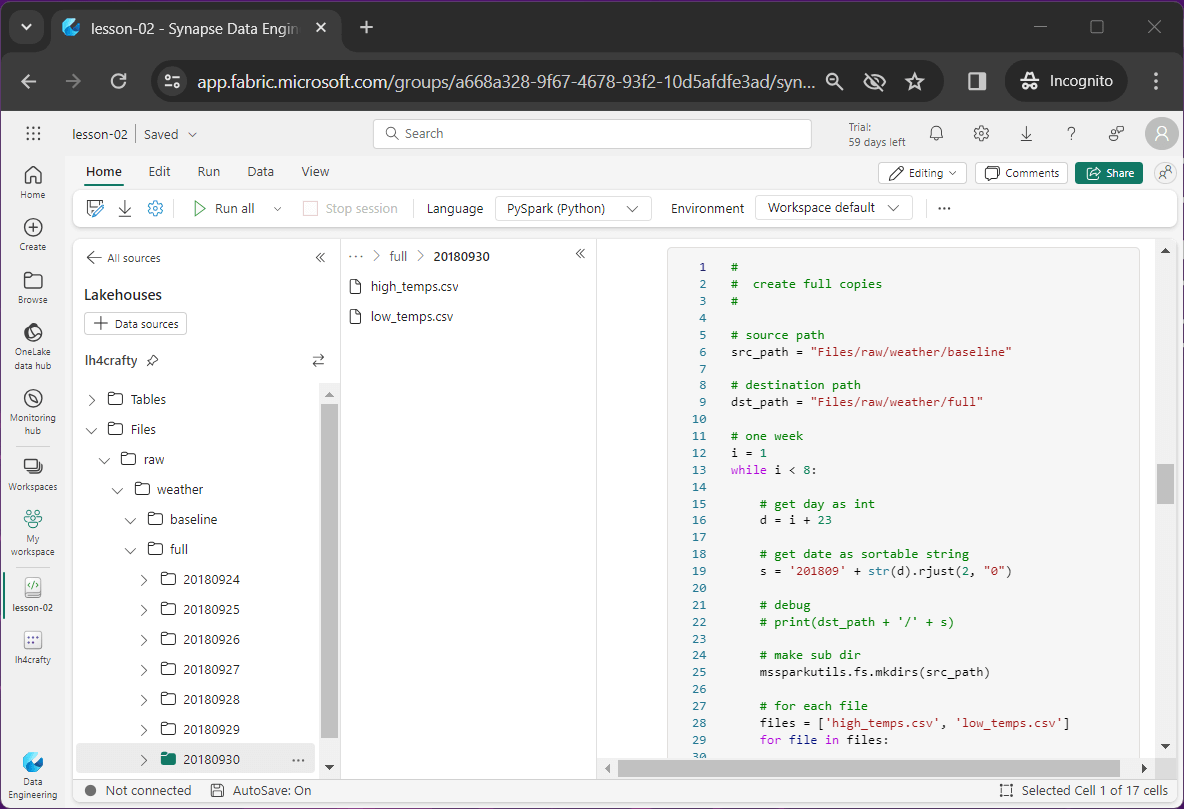Click the notifications bell icon
The width and height of the screenshot is (1184, 809).
click(x=936, y=134)
